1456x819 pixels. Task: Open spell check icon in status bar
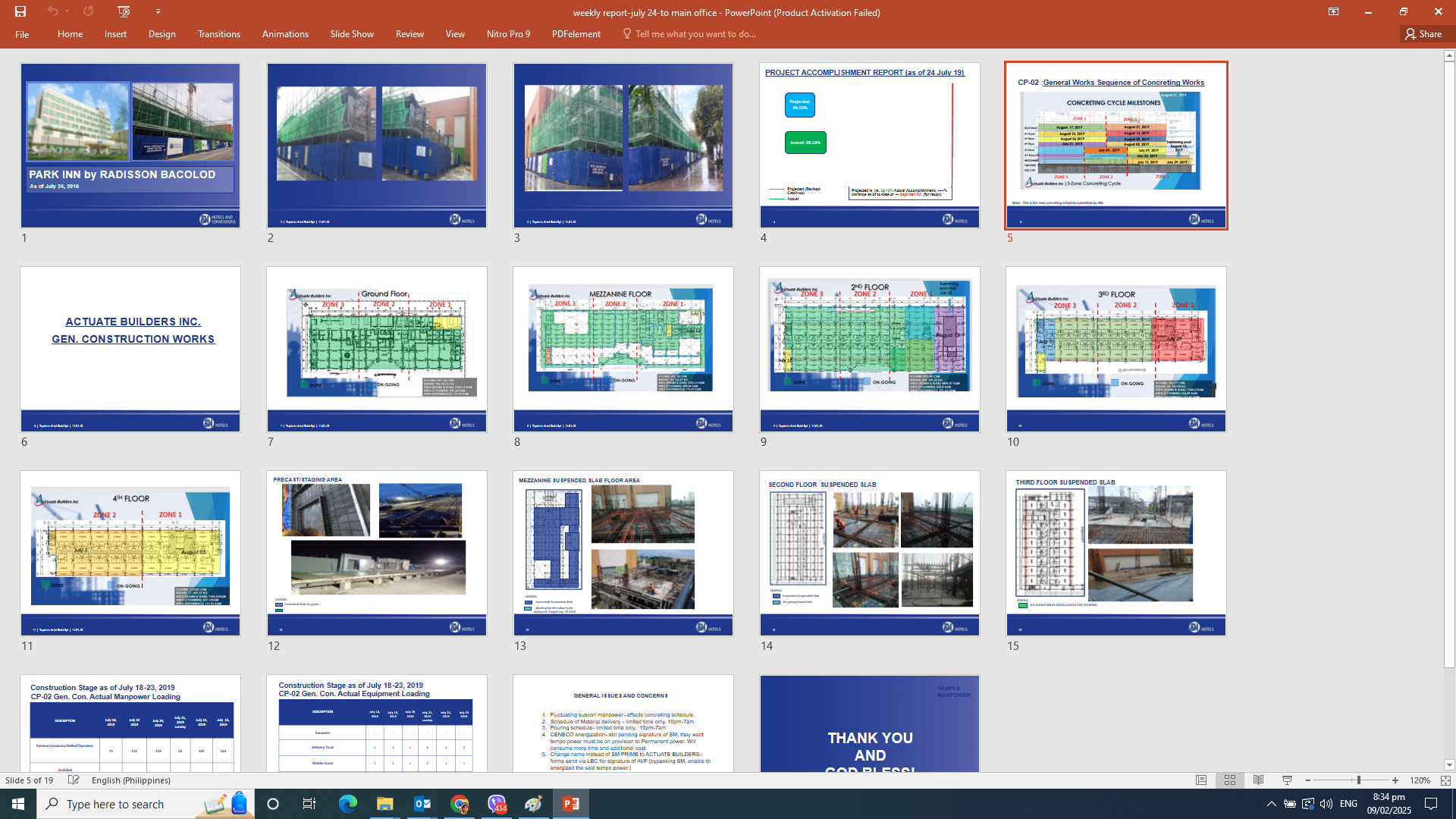click(74, 780)
